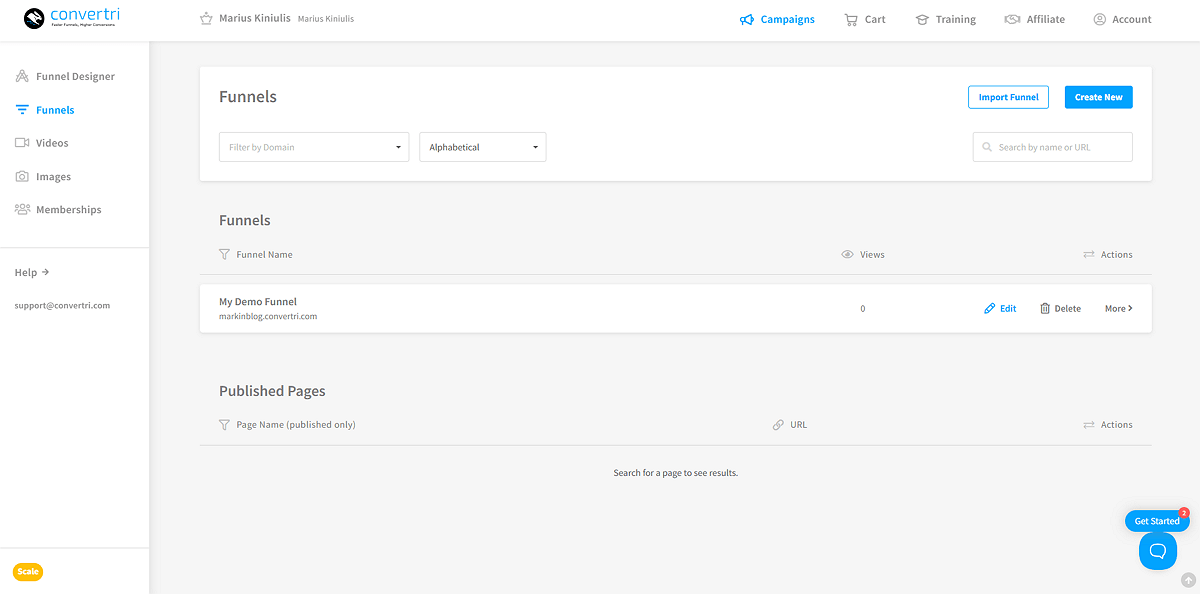Image resolution: width=1200 pixels, height=594 pixels.
Task: Click the filter icon by Funnel Name
Action: pos(224,254)
